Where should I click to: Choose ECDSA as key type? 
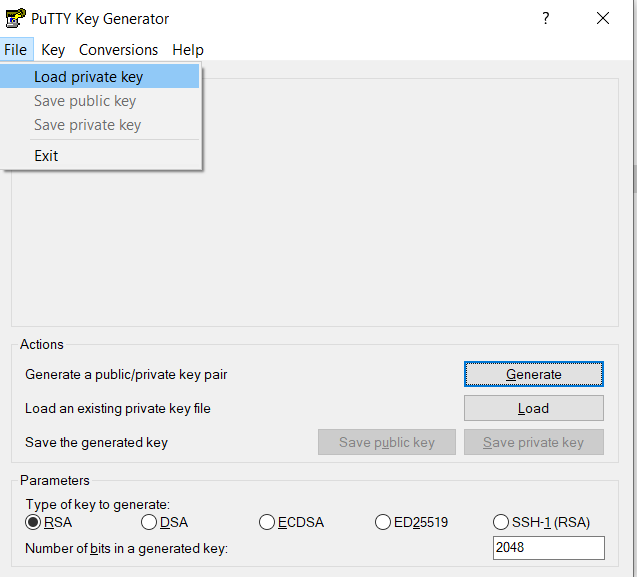click(x=267, y=522)
